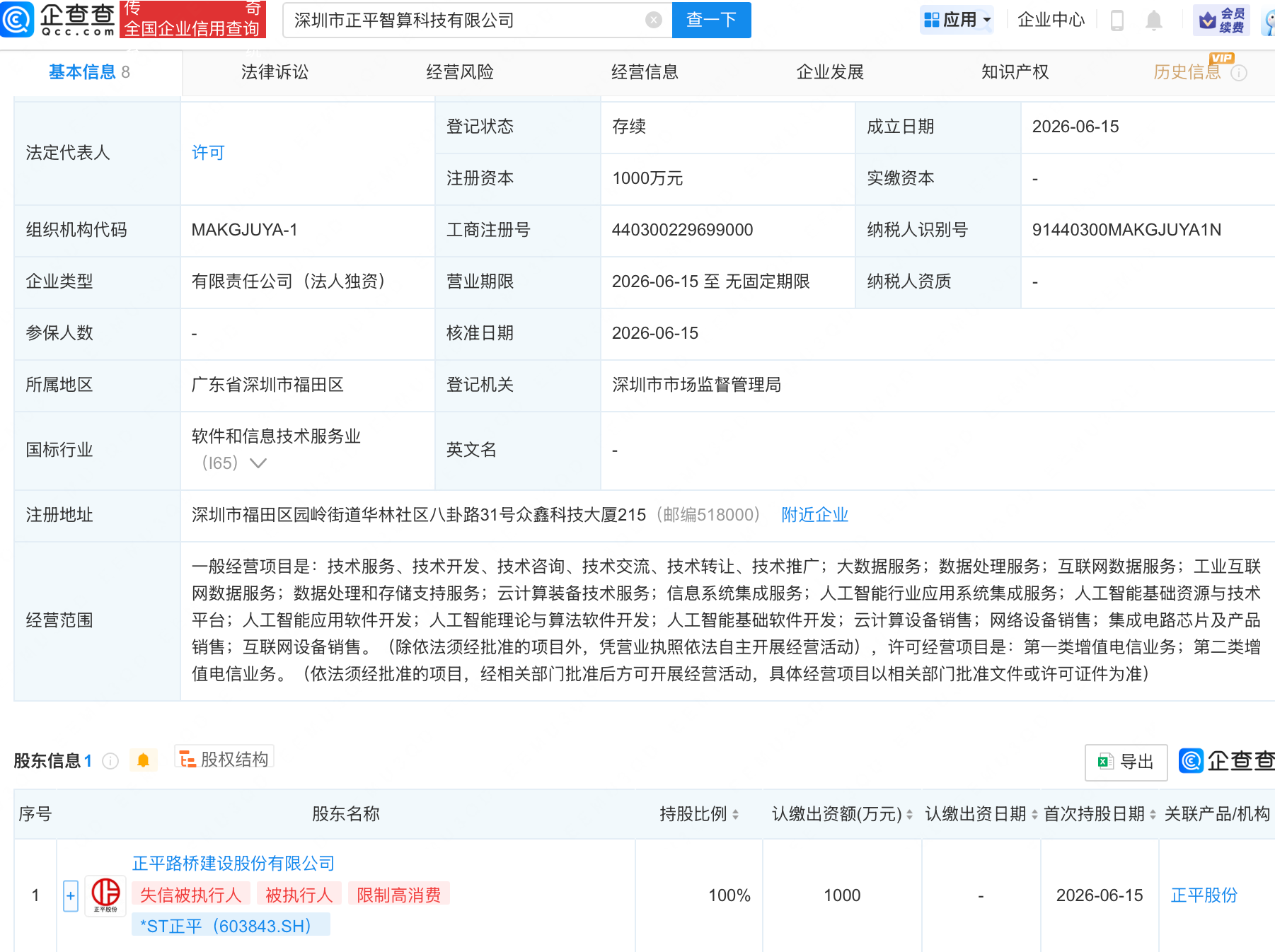Click registered capital value 1000万元
This screenshot has height=952, width=1275.
coord(647,178)
